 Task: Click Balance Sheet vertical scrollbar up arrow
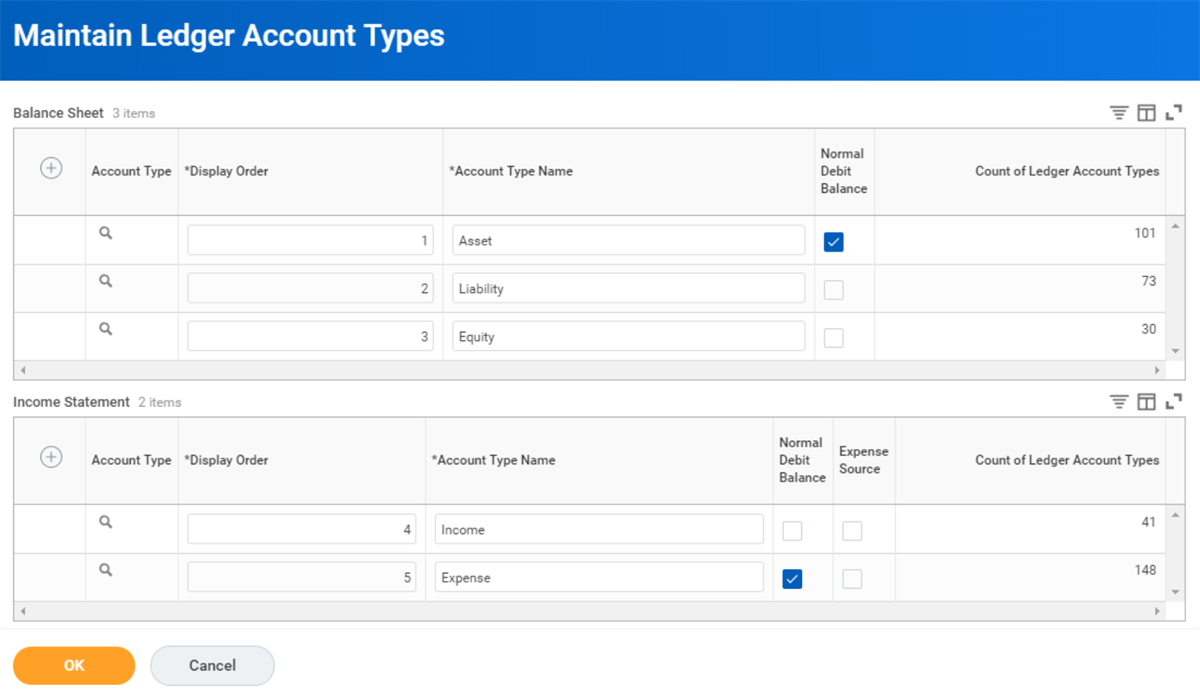(x=1176, y=226)
